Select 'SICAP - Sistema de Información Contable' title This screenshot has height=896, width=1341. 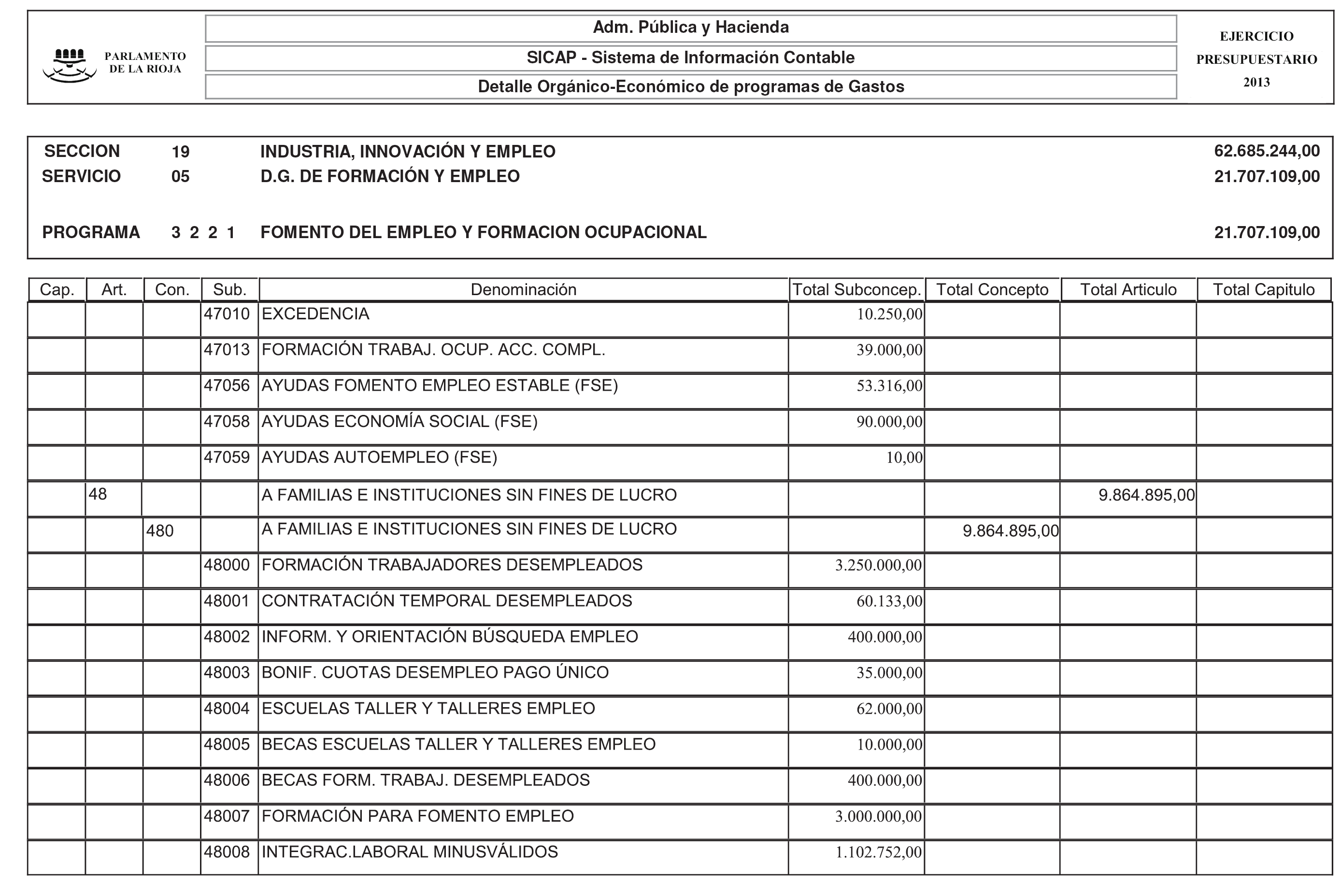[x=690, y=57]
